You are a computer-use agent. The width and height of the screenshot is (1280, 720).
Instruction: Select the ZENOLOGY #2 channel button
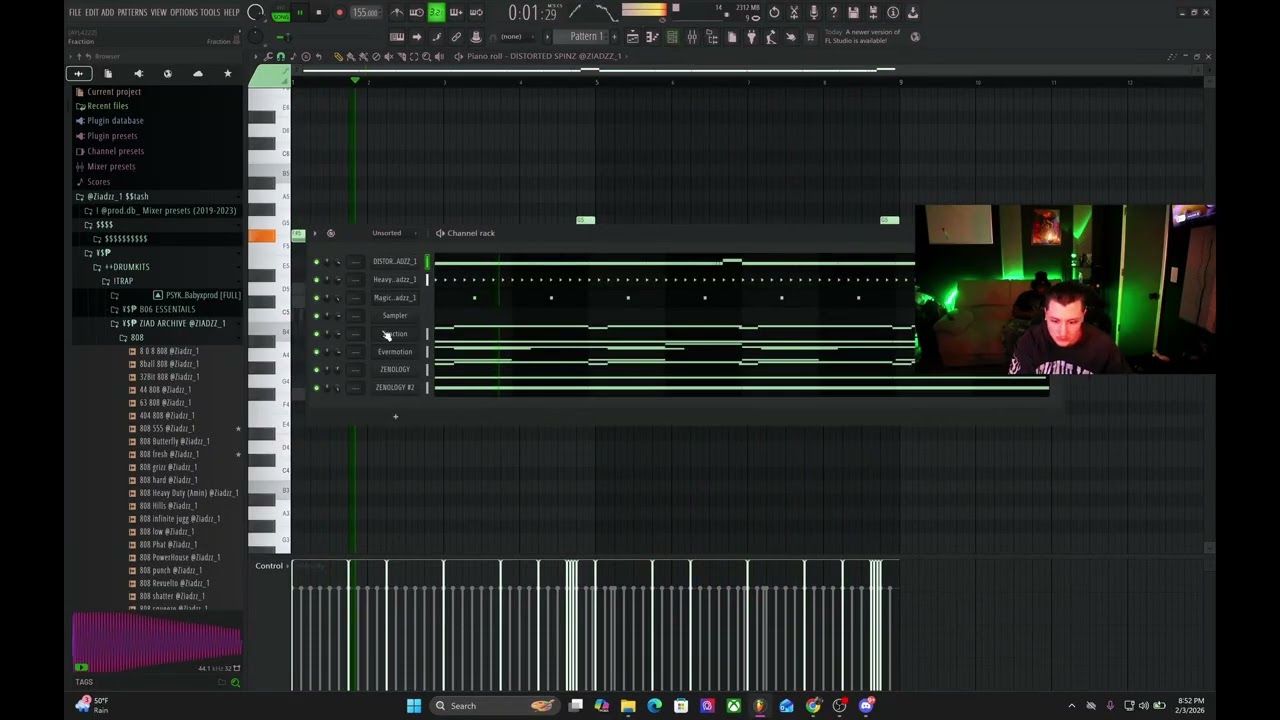395,388
